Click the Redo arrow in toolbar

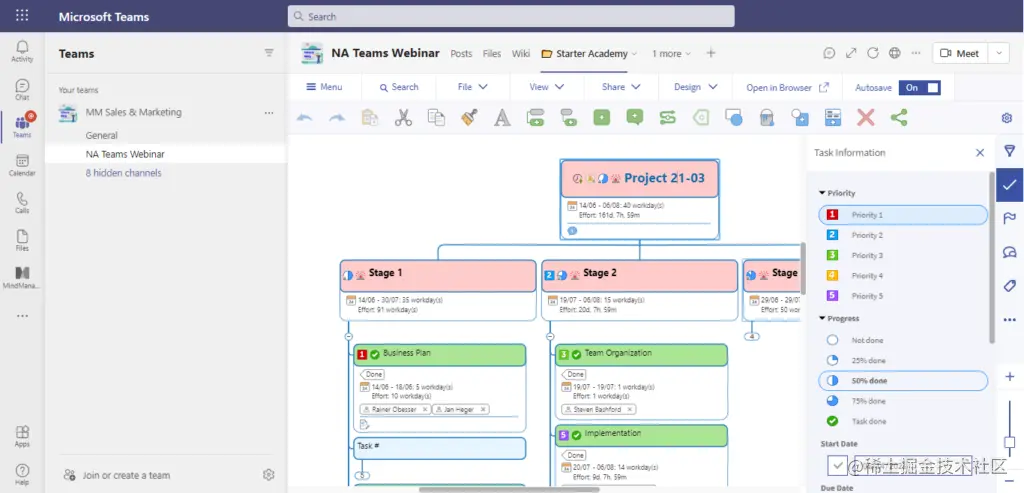336,118
